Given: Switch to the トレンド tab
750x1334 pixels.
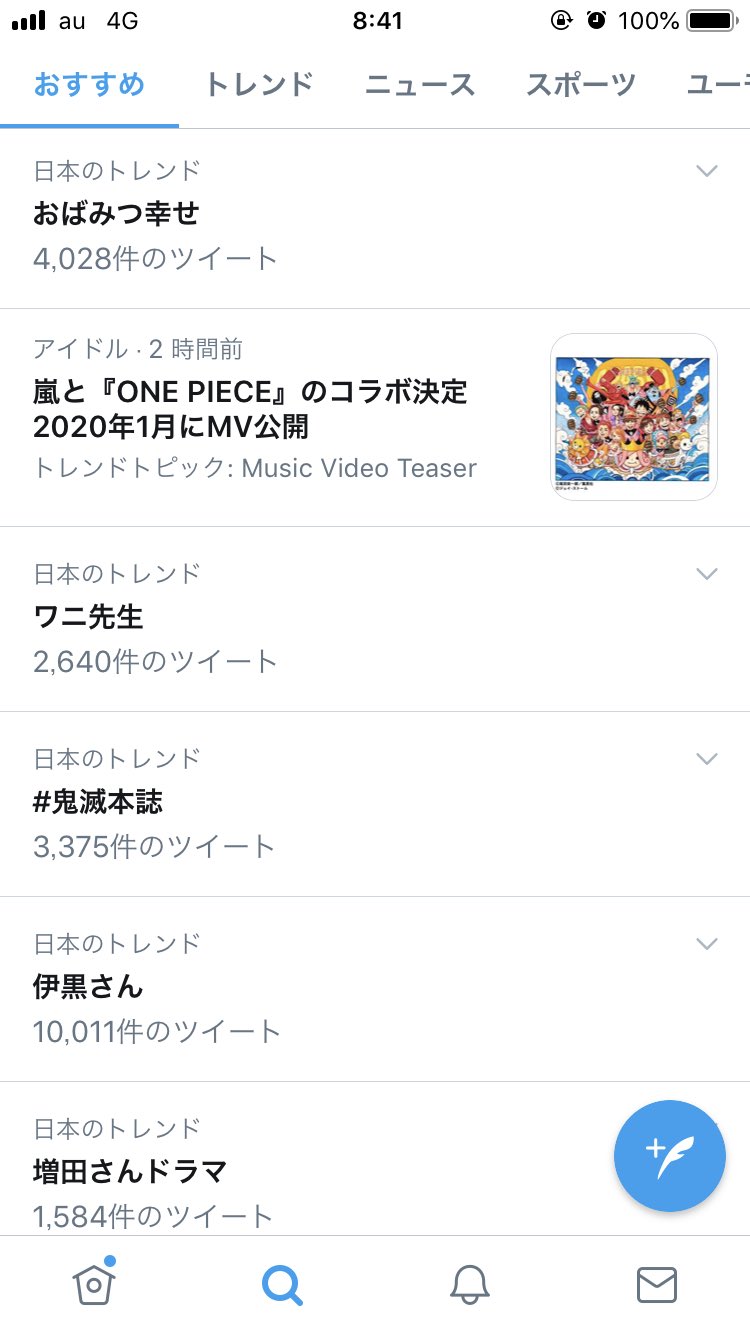Looking at the screenshot, I should point(259,85).
